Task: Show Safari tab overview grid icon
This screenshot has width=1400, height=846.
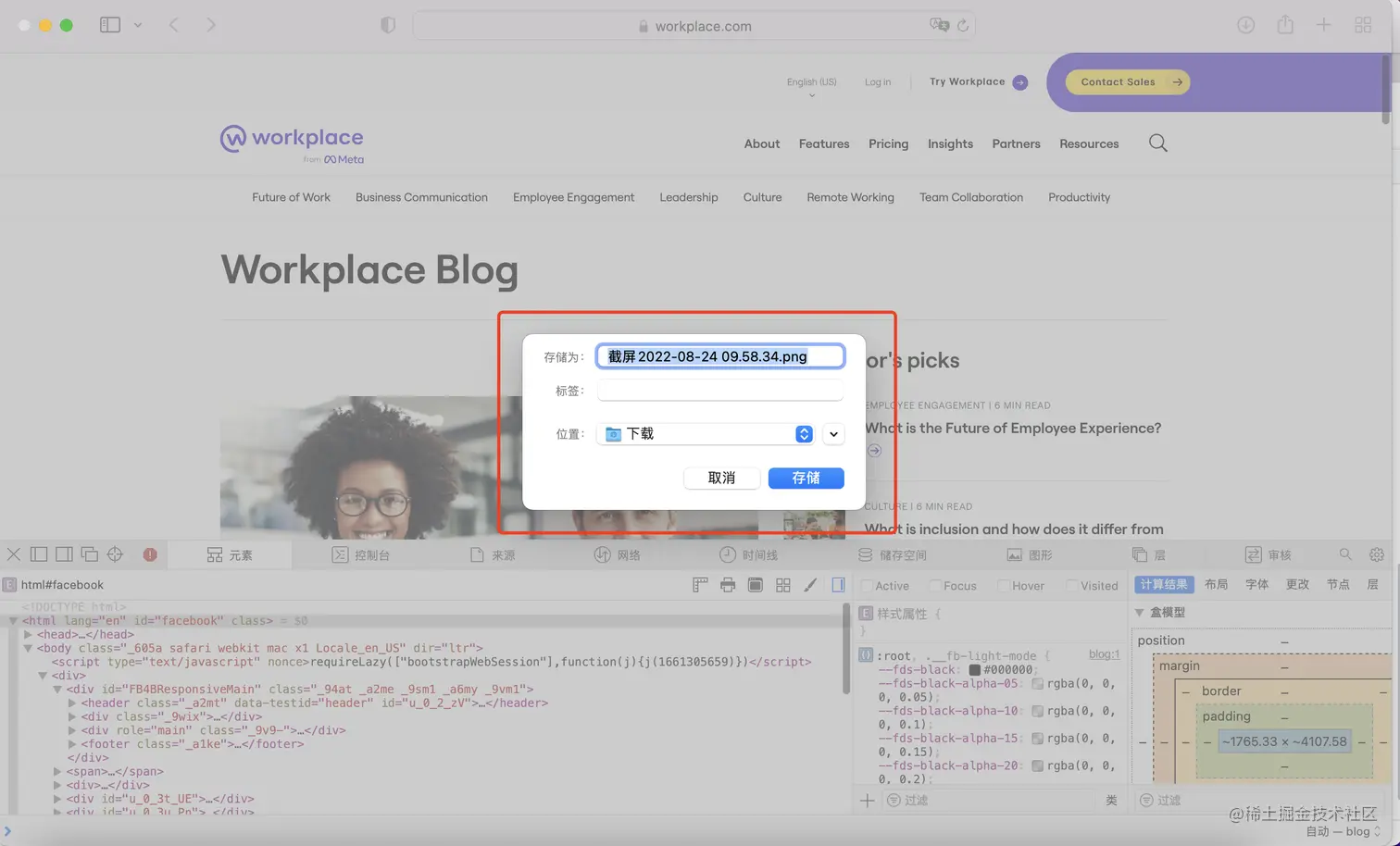Action: pyautogui.click(x=1363, y=25)
